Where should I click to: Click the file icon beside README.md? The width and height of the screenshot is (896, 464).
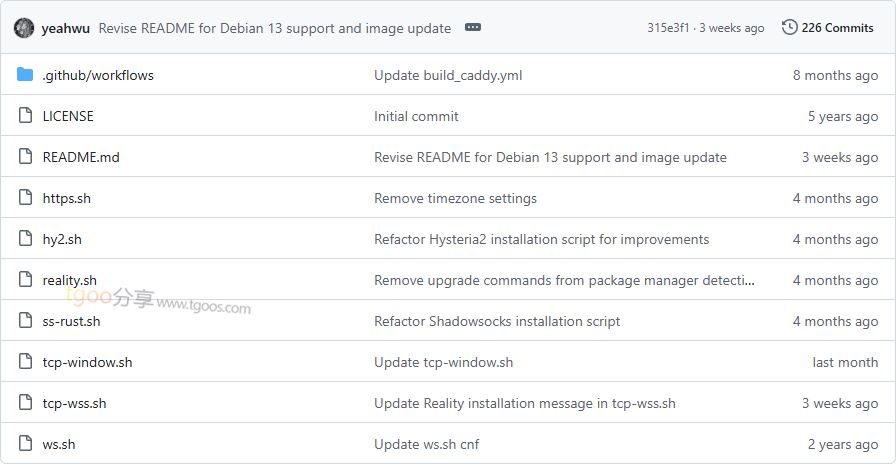click(25, 157)
